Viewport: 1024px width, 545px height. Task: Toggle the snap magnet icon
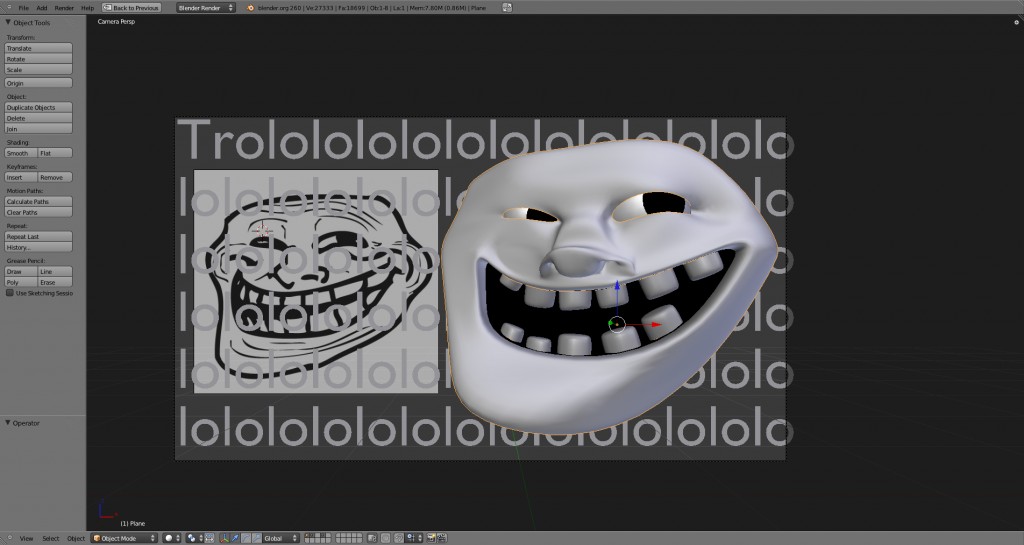pyautogui.click(x=398, y=538)
